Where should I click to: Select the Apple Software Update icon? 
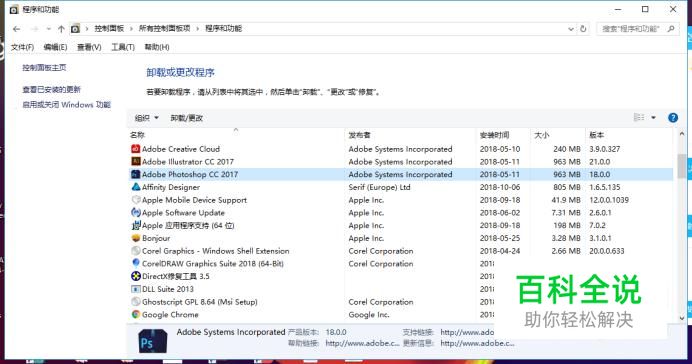pos(136,213)
